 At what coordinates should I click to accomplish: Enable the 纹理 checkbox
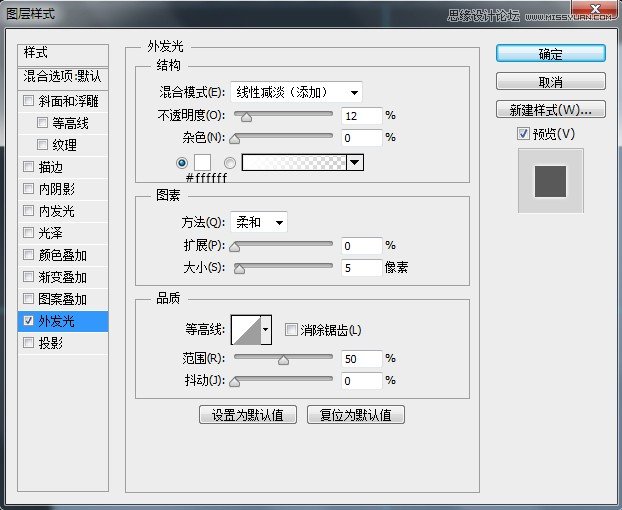tap(42, 144)
